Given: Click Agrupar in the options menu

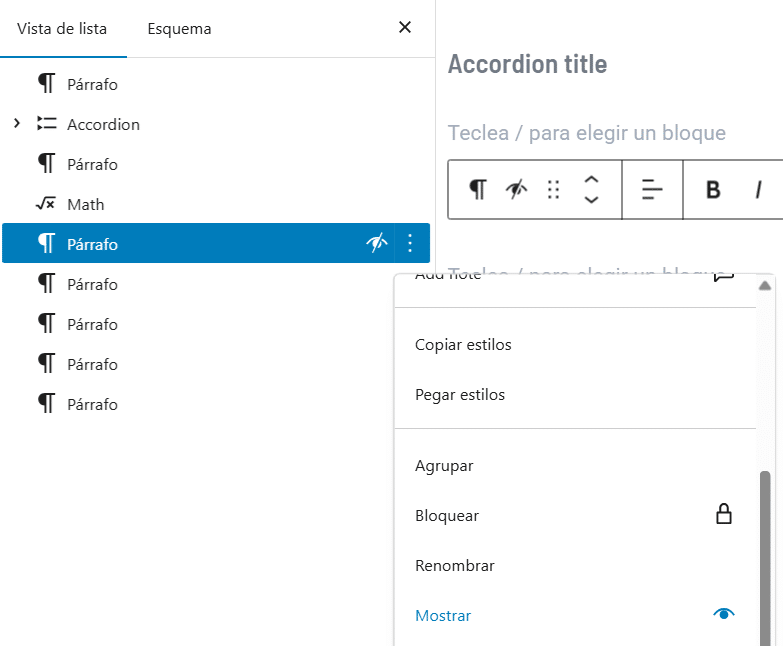Looking at the screenshot, I should pos(444,466).
